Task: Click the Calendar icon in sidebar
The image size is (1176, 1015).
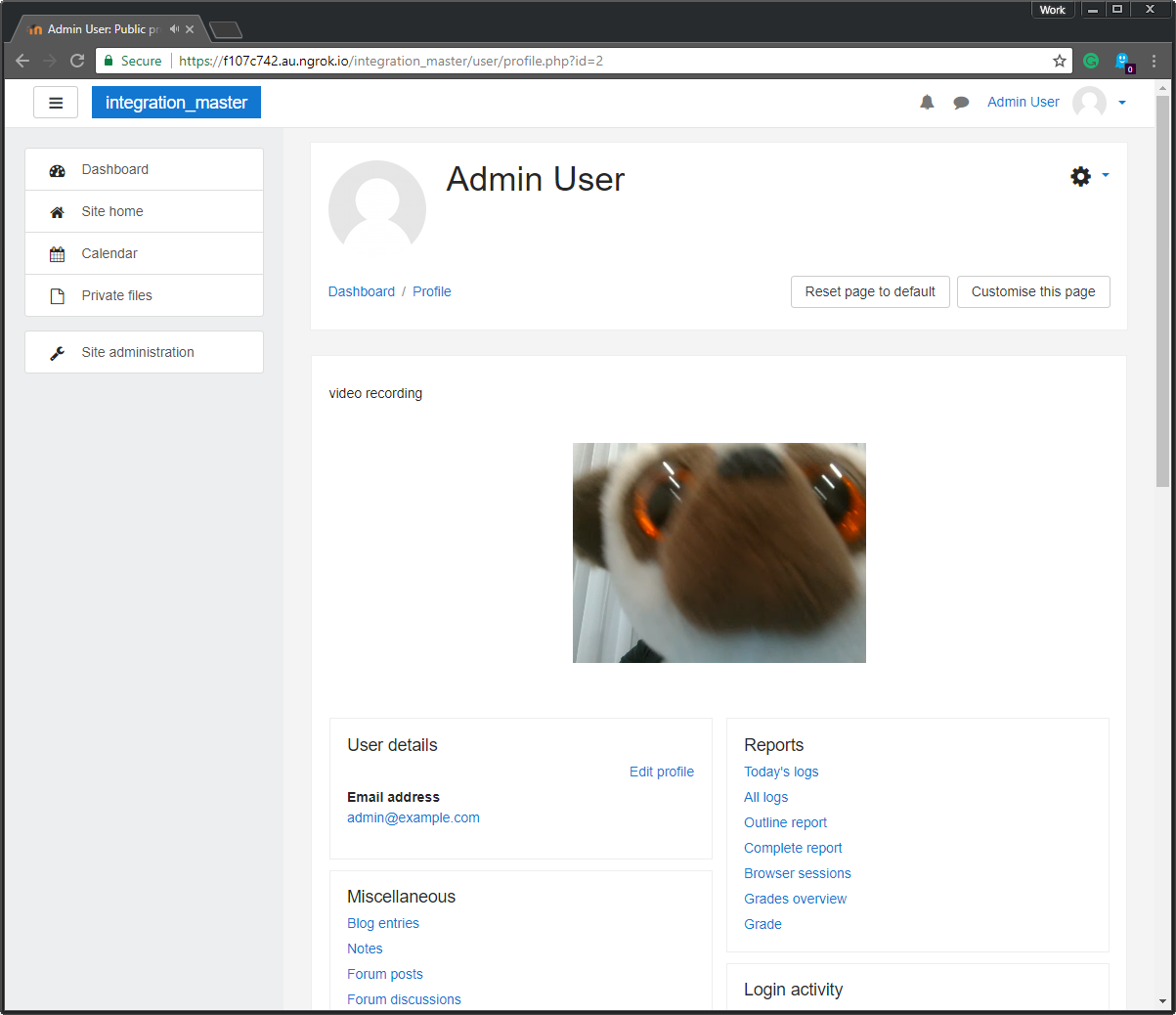Action: click(58, 254)
